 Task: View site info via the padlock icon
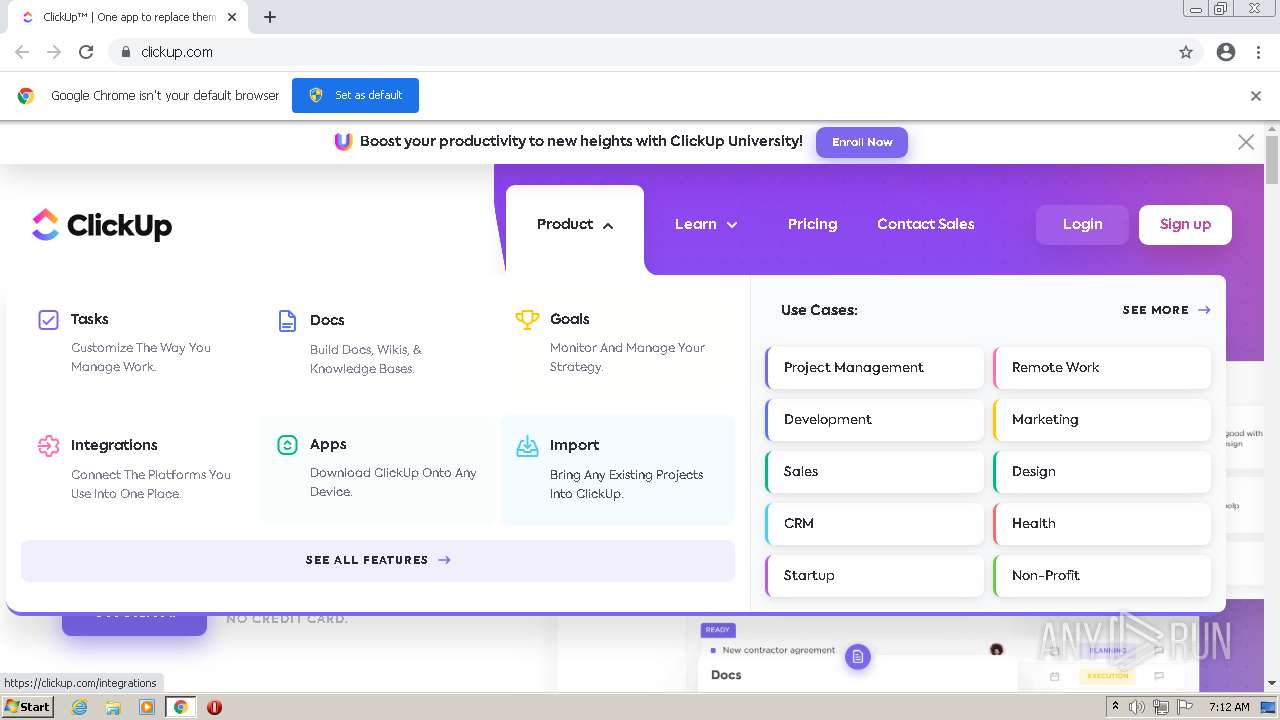125,52
